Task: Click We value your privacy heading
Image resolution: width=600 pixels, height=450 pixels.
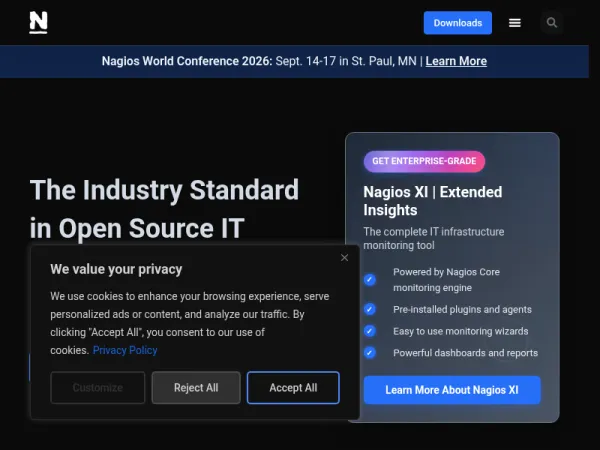Action: tap(116, 269)
